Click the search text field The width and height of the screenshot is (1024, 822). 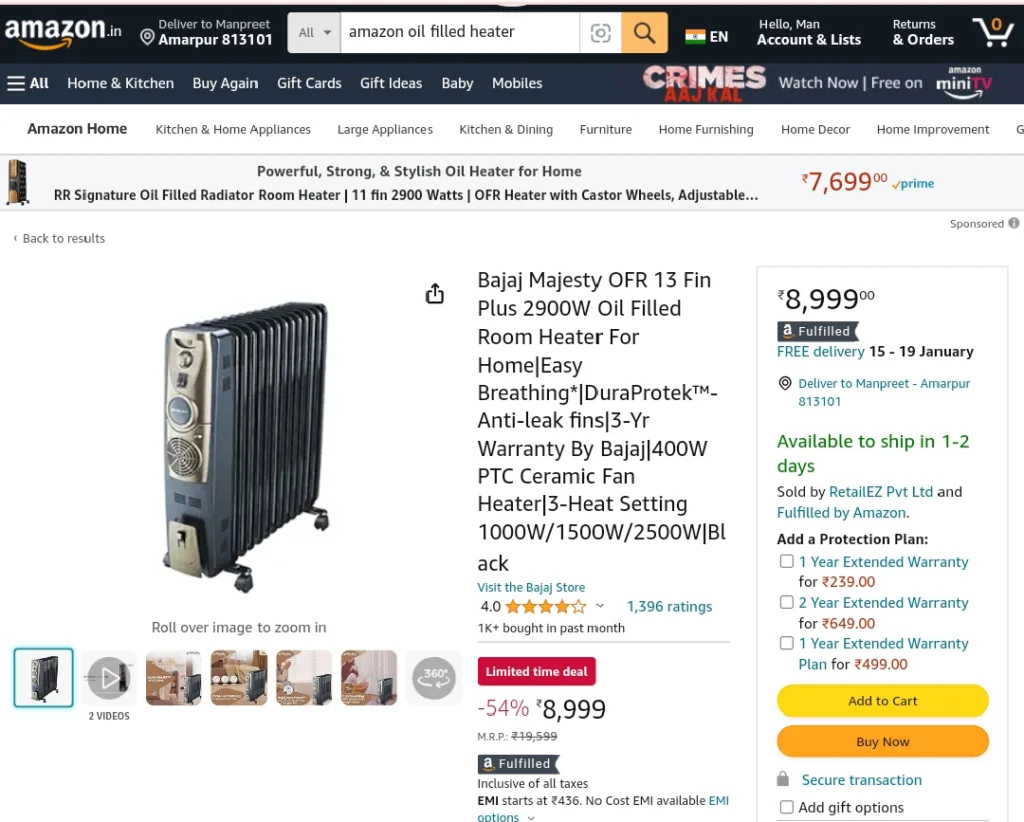coord(459,33)
